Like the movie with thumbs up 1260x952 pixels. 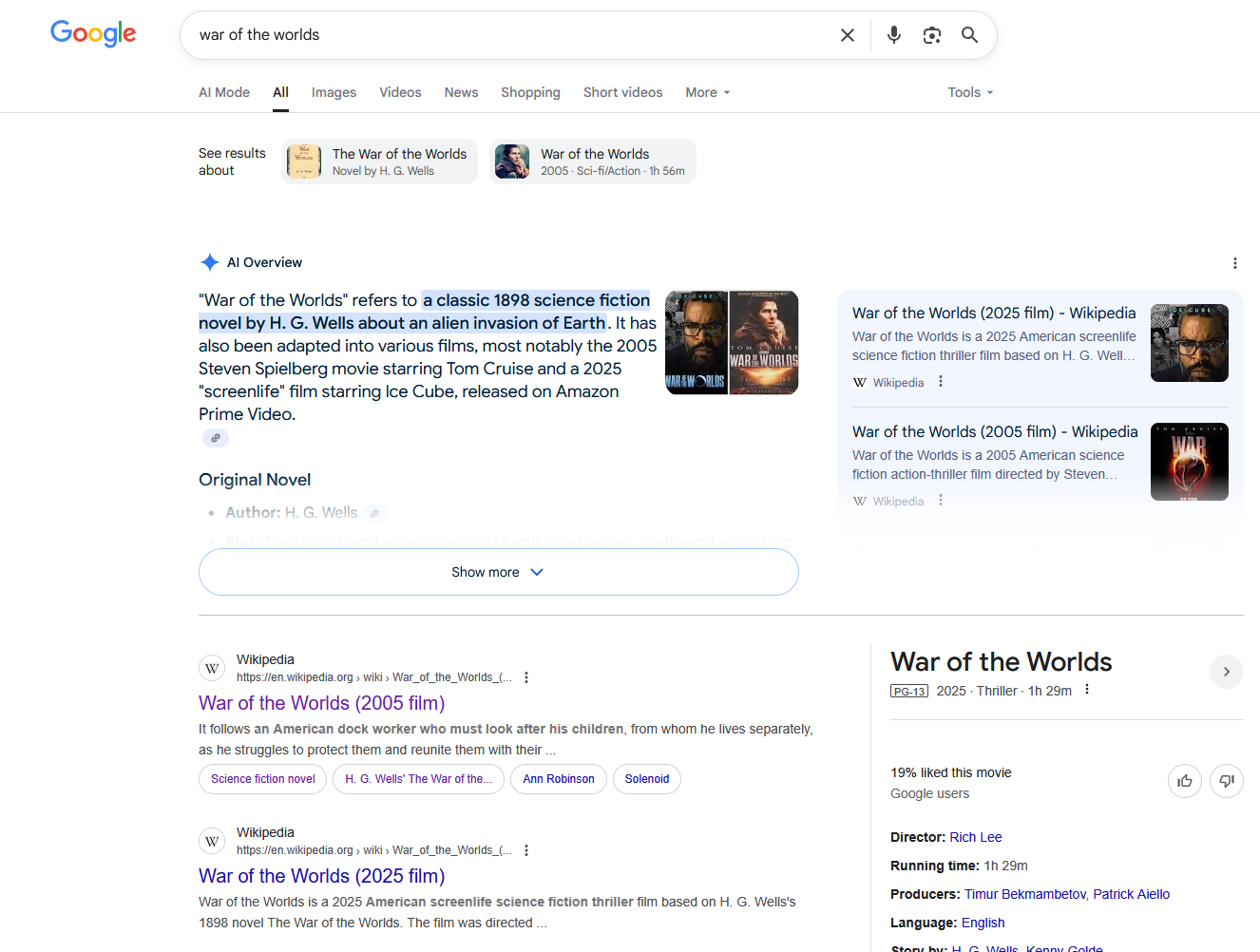pyautogui.click(x=1185, y=781)
